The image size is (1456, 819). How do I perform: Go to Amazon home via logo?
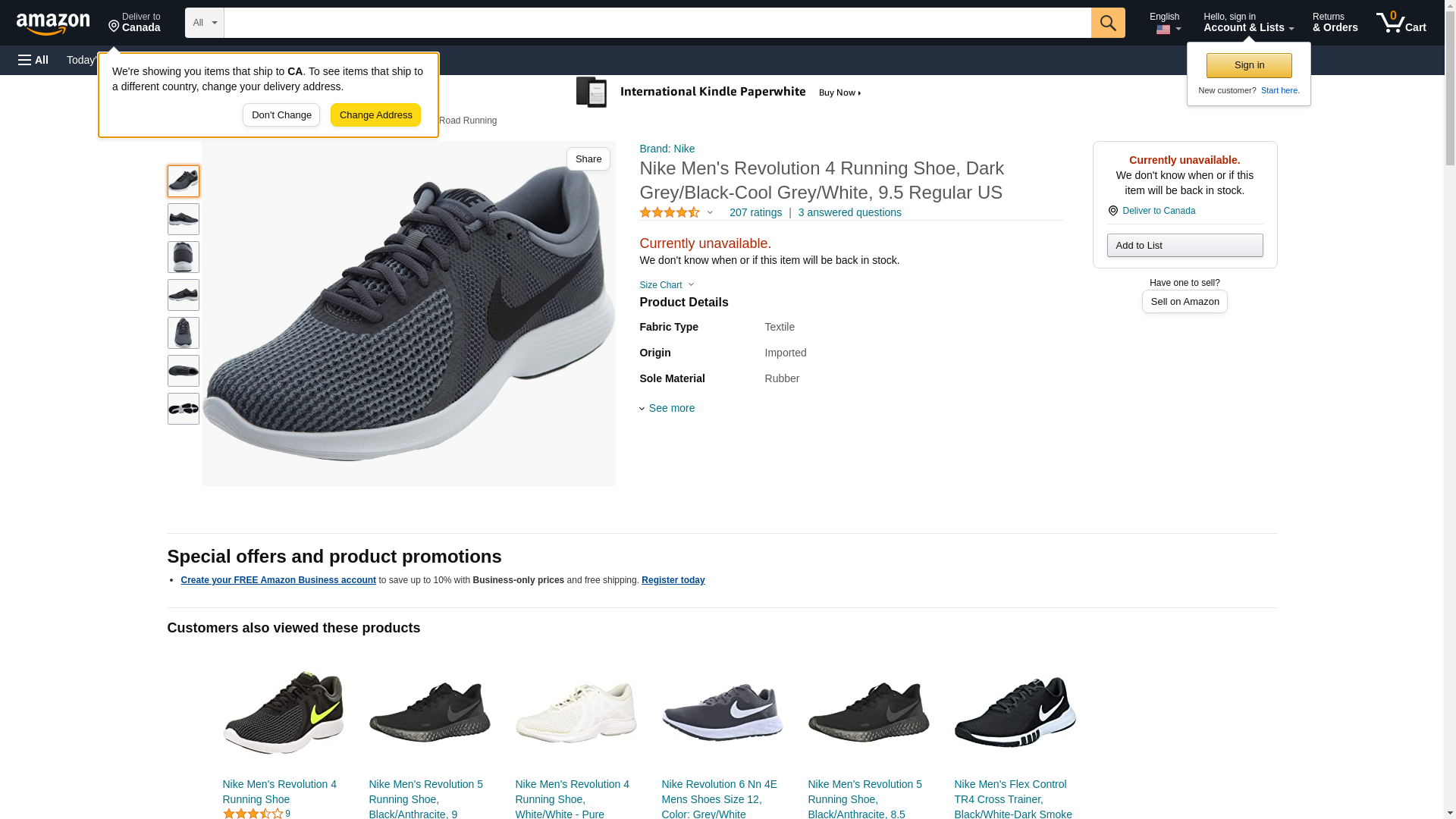pyautogui.click(x=53, y=24)
